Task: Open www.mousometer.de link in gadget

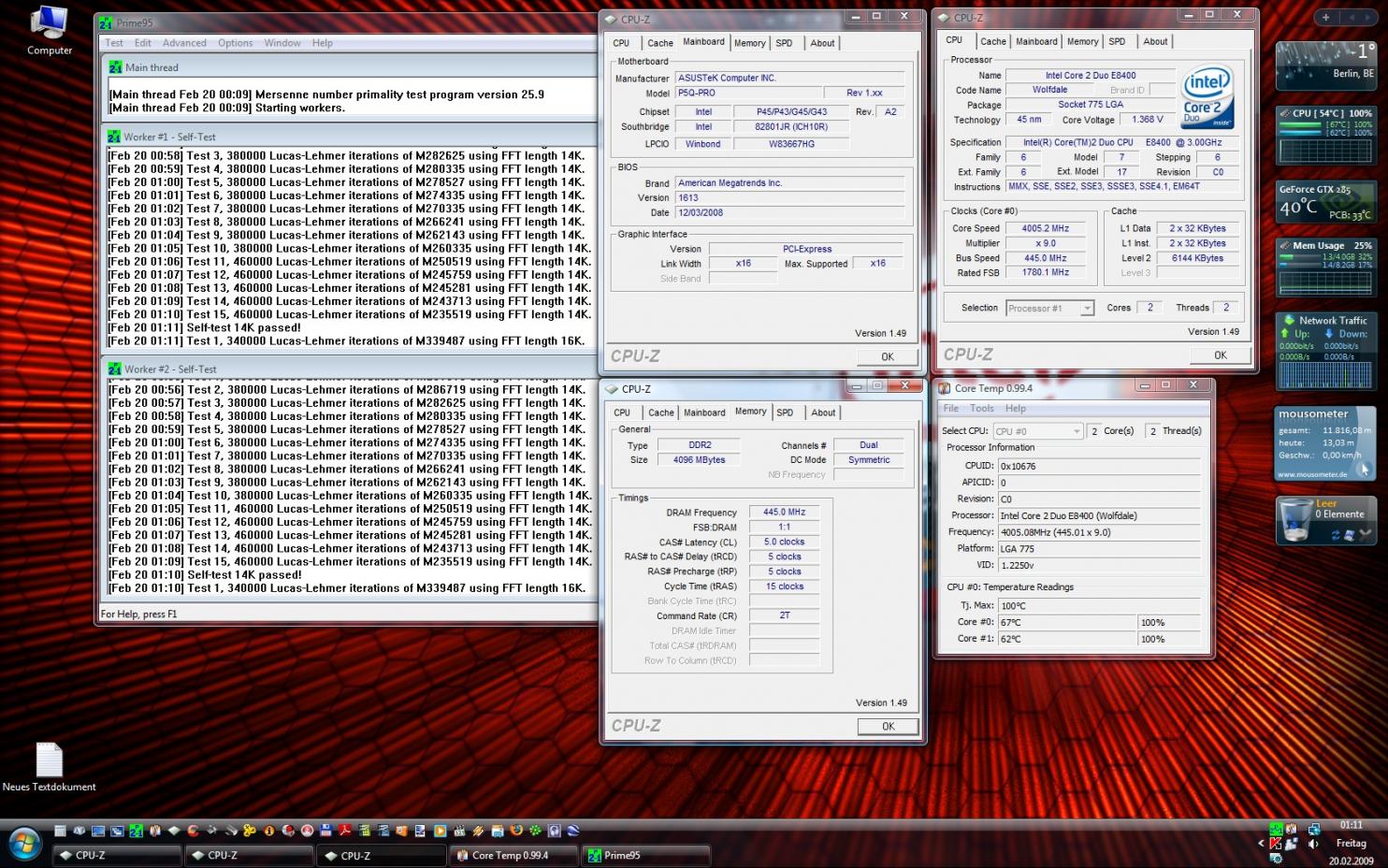Action: coord(1312,474)
